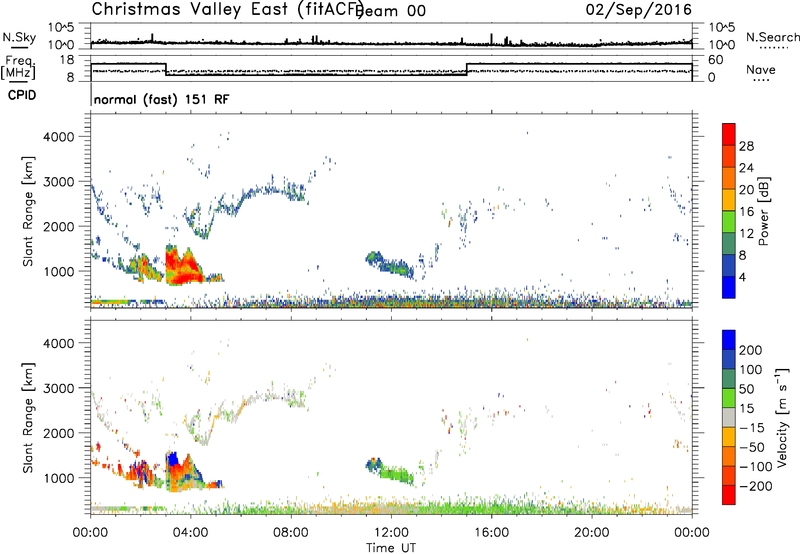Click 'Slant Range [km]' label of velocity panel
The image size is (800, 554).
tap(28, 418)
